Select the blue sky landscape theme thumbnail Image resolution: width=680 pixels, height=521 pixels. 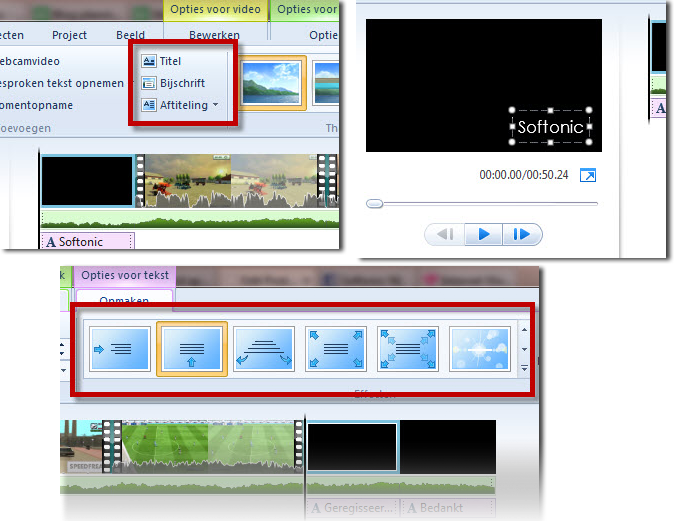coord(271,83)
